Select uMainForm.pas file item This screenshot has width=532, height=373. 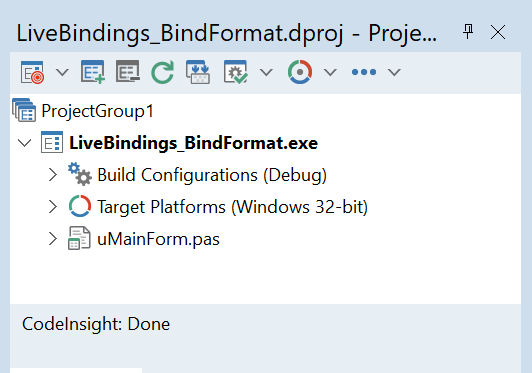click(x=158, y=239)
